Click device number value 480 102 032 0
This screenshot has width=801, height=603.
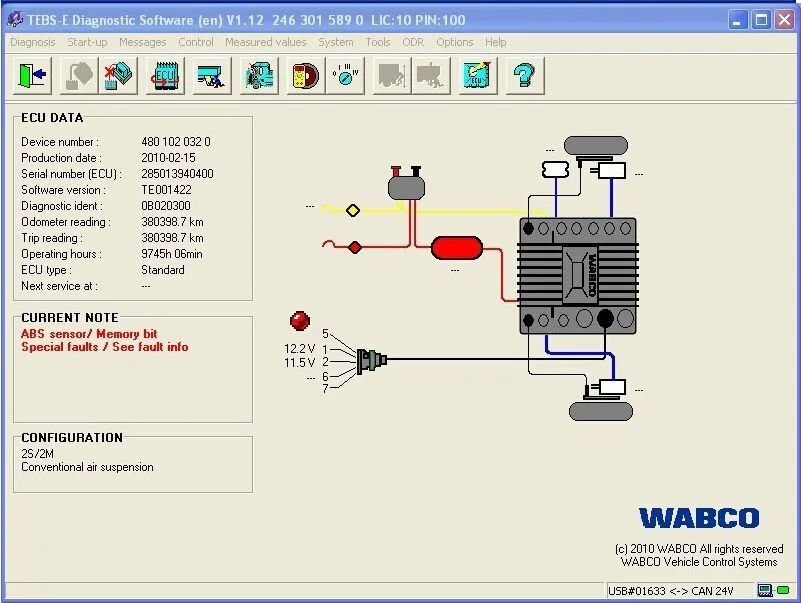(176, 142)
